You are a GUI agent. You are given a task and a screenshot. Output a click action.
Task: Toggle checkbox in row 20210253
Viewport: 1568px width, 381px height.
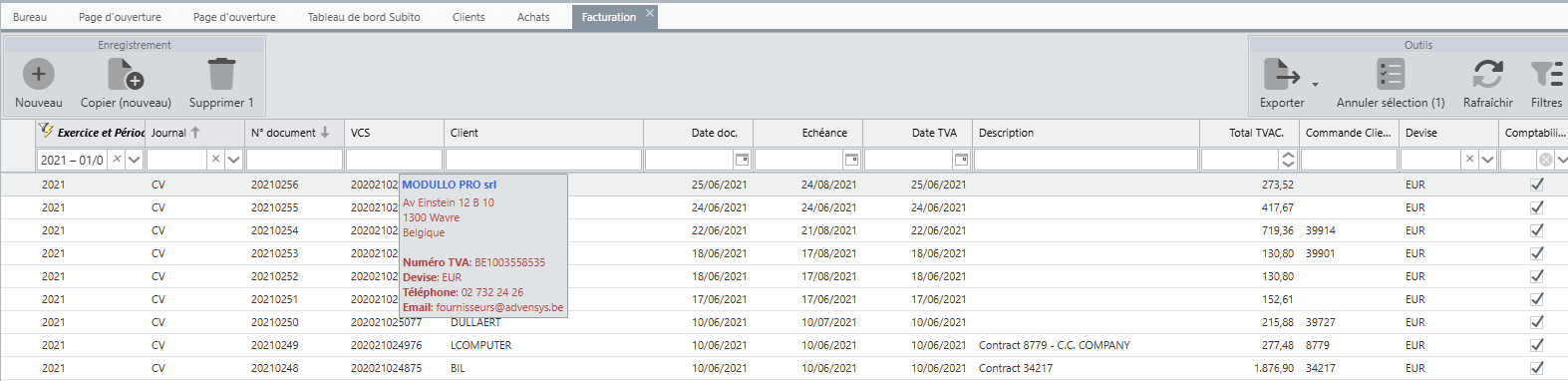coord(1537,253)
